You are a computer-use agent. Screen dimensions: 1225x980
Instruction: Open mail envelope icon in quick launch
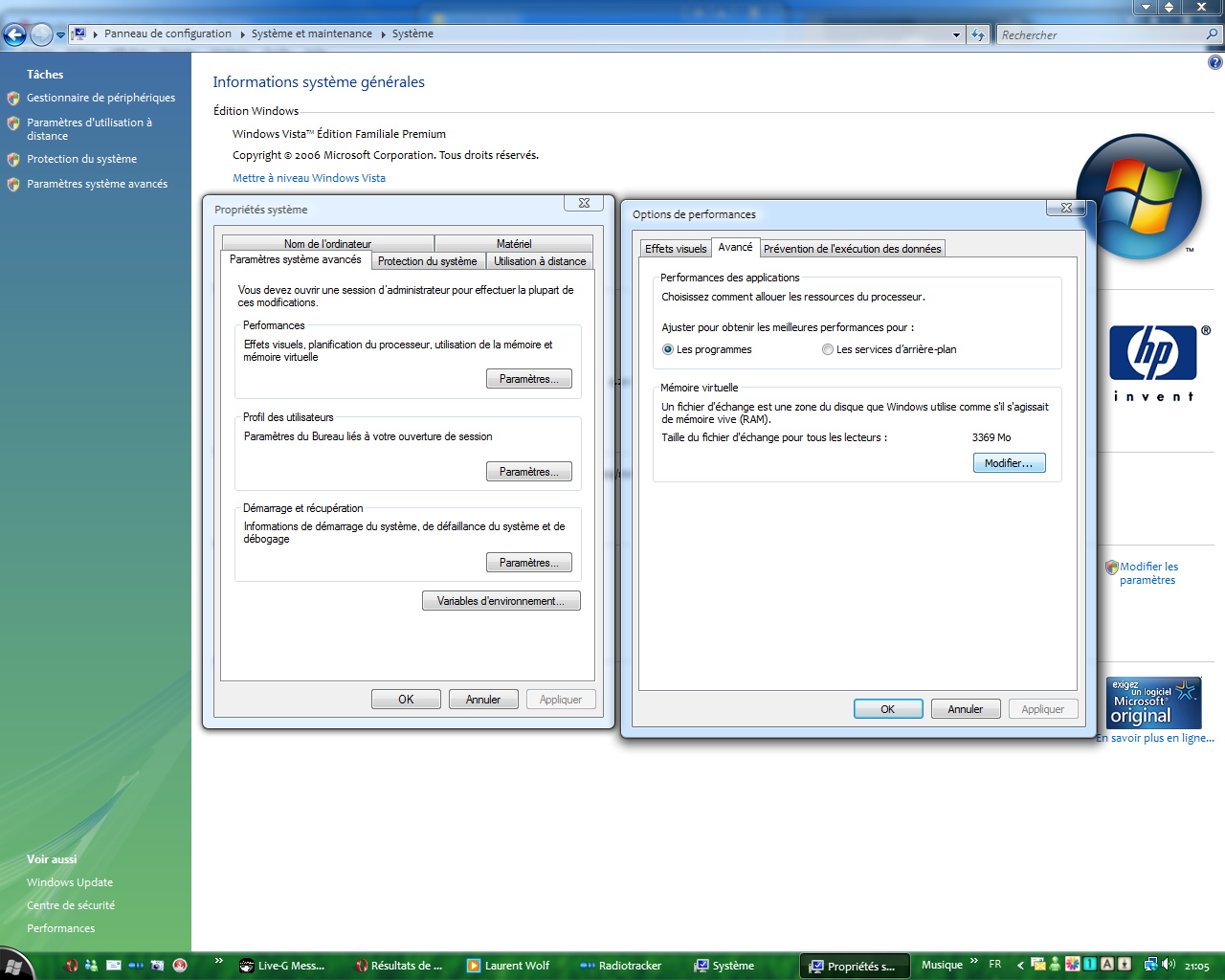coord(114,966)
